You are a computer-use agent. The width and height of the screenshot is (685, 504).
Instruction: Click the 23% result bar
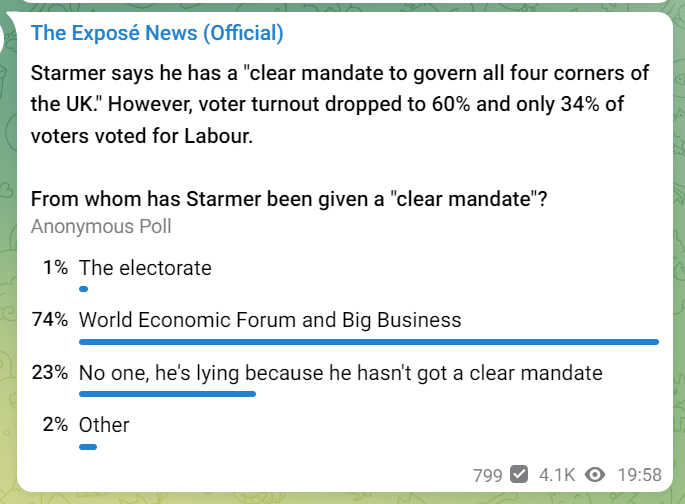point(167,394)
